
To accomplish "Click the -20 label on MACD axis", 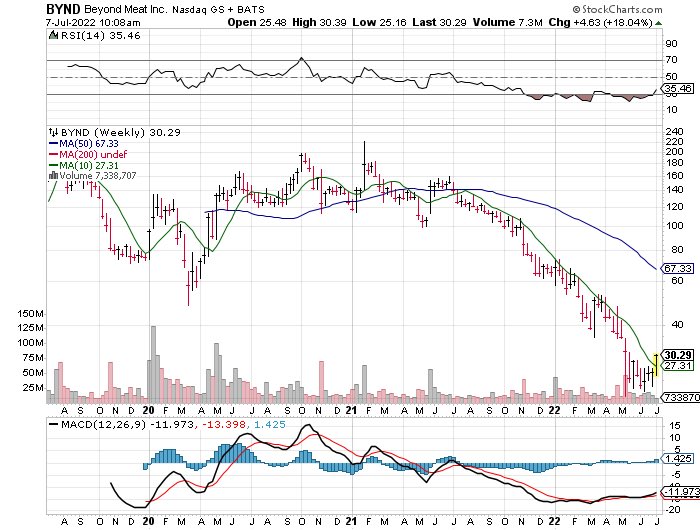I will click(673, 509).
